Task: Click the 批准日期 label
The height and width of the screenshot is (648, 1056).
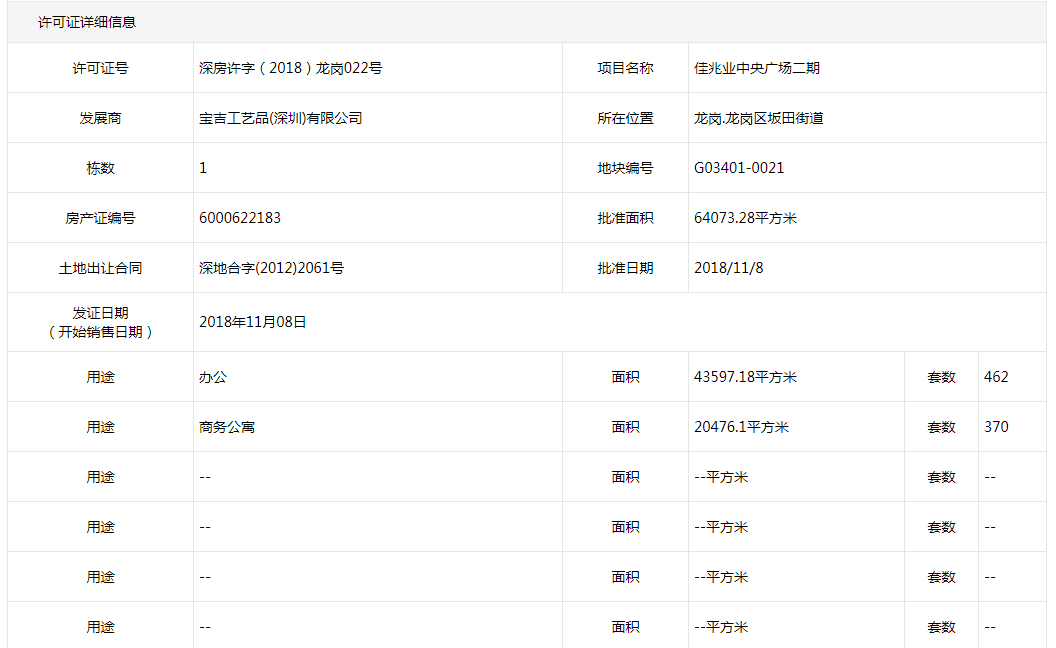Action: tap(625, 268)
